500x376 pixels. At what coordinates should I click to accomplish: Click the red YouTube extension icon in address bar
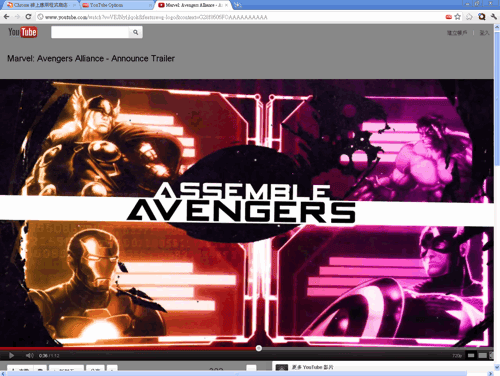(x=449, y=17)
